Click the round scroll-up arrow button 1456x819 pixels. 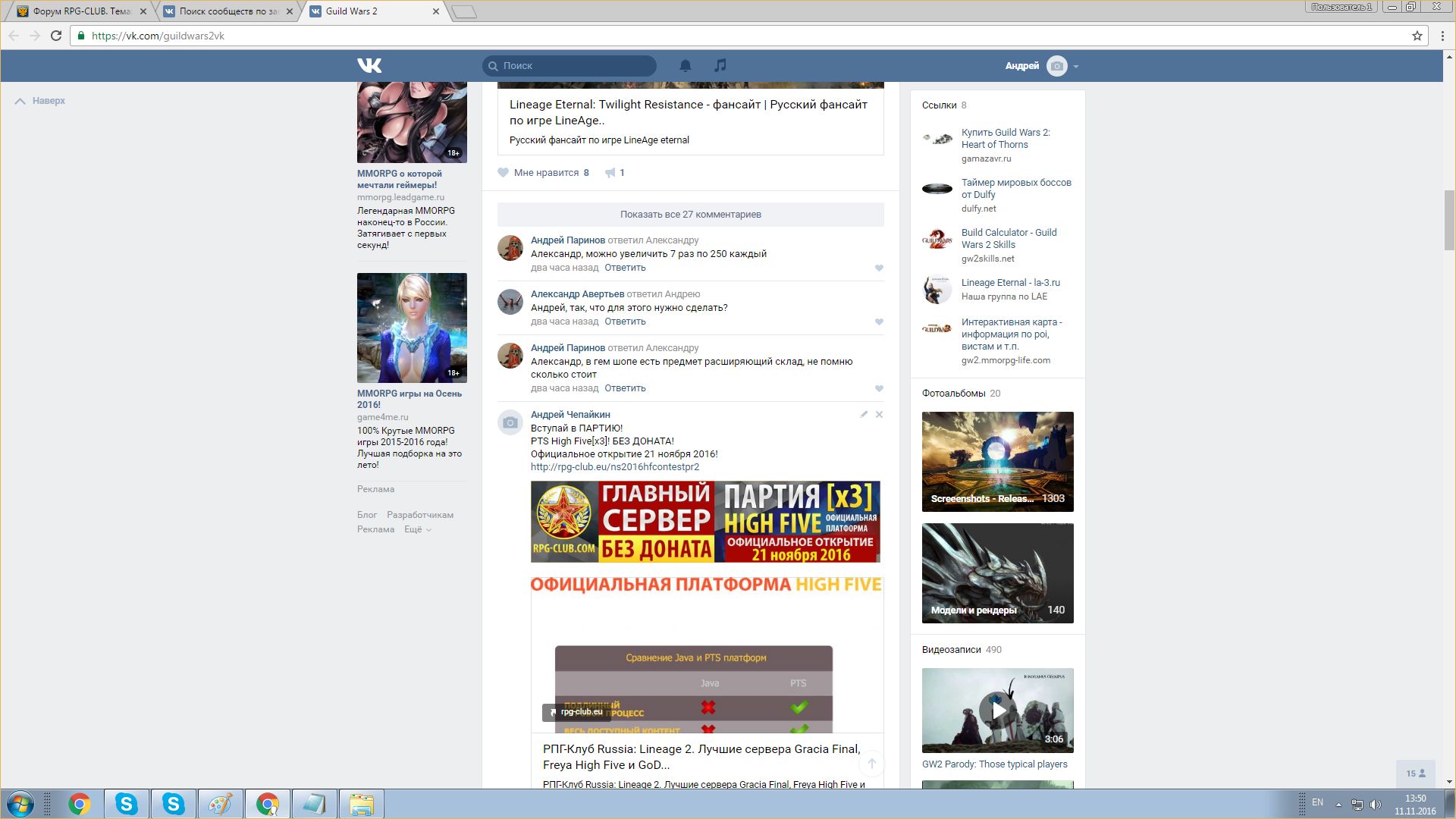coord(872,764)
